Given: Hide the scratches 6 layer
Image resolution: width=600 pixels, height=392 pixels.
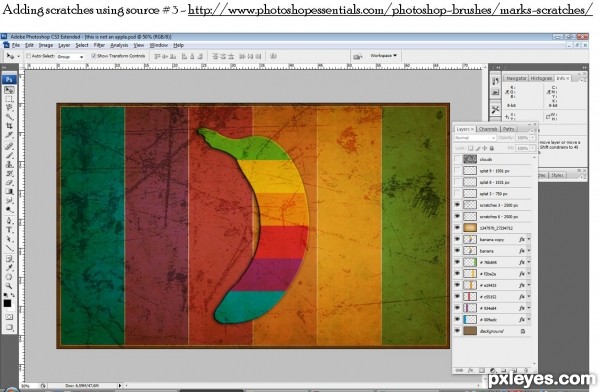Looking at the screenshot, I should (x=457, y=216).
